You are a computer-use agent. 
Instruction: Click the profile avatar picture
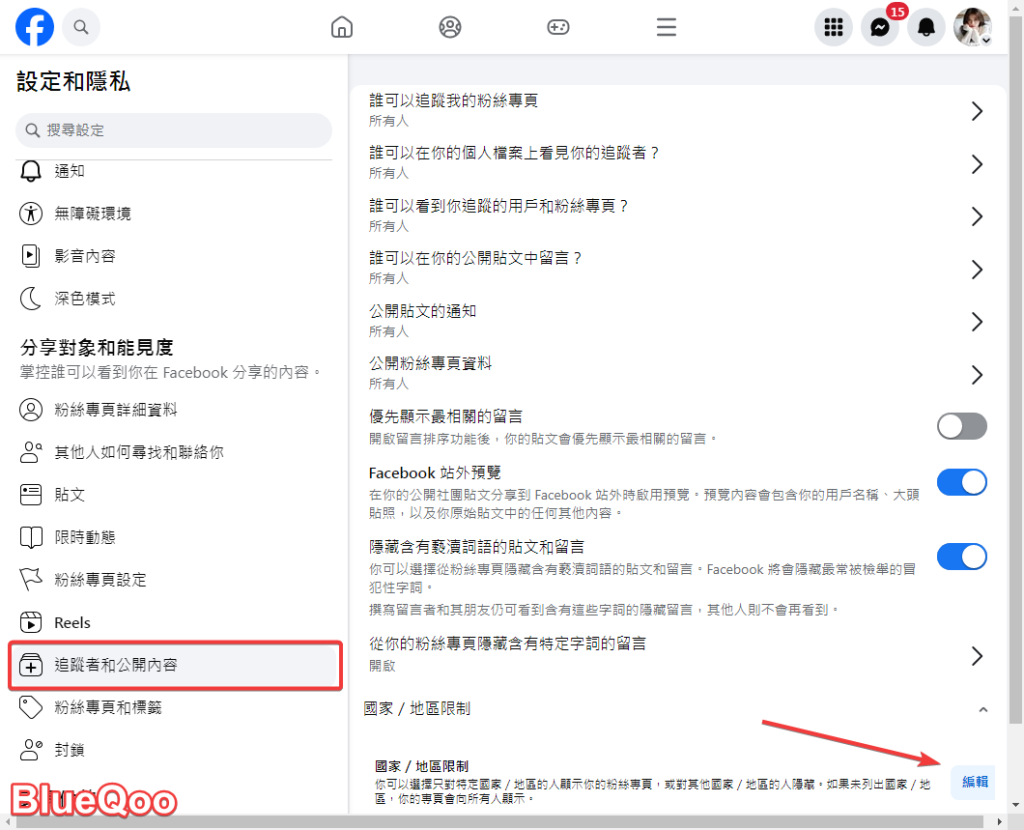coord(972,27)
